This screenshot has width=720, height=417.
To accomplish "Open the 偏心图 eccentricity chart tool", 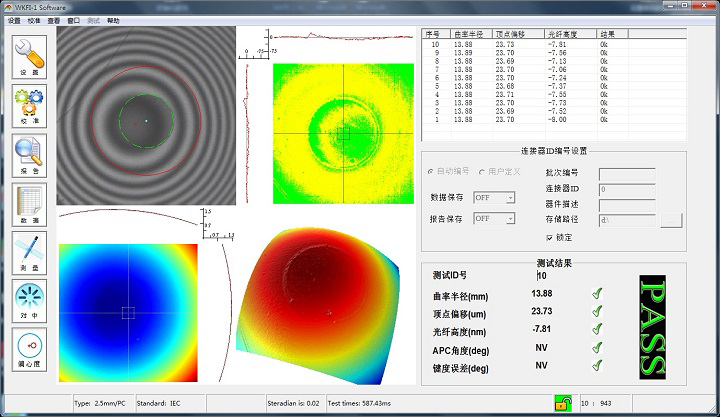I will coord(29,350).
